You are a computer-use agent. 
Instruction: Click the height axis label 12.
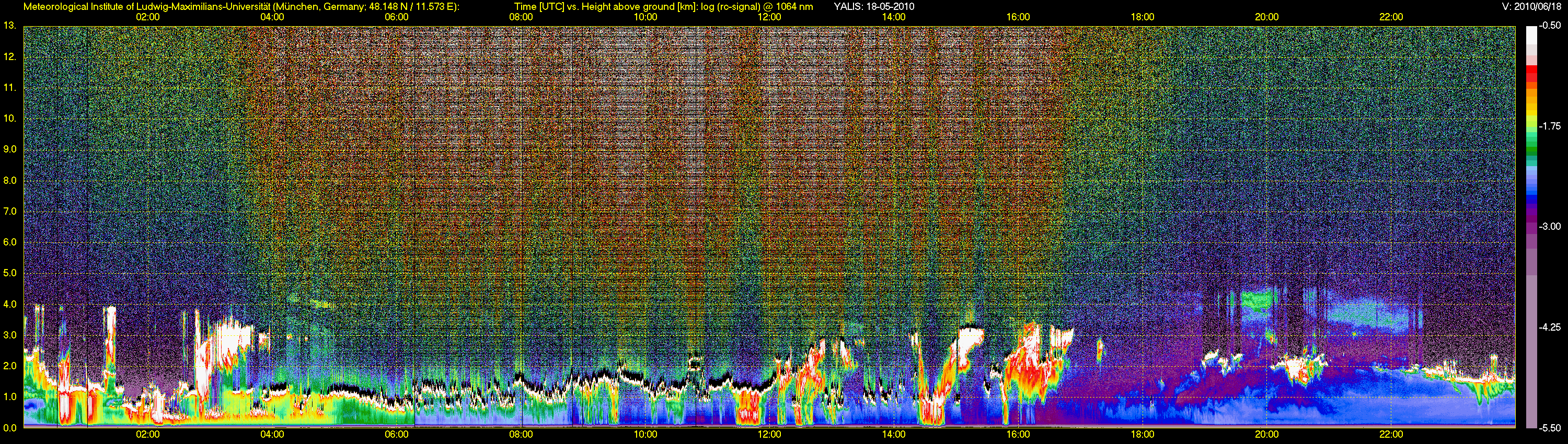[10, 57]
